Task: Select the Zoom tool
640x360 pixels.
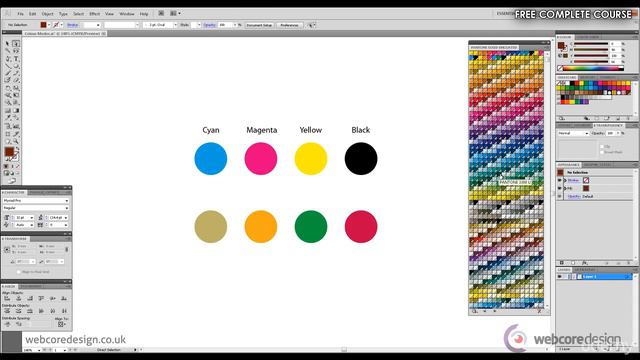Action: 16,141
